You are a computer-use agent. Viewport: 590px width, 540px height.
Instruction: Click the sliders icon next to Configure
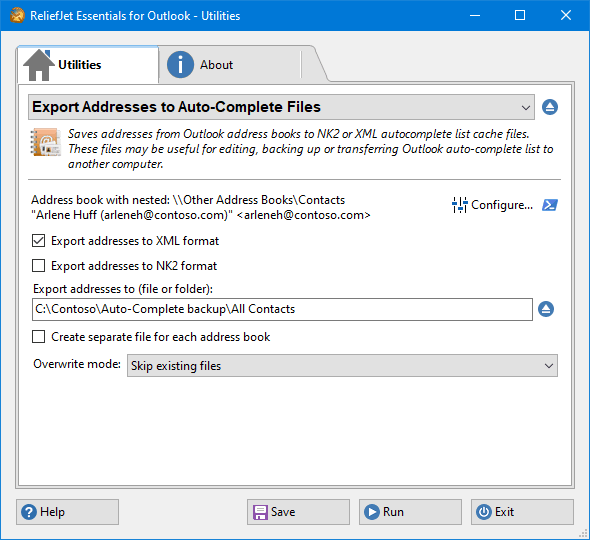[x=459, y=205]
